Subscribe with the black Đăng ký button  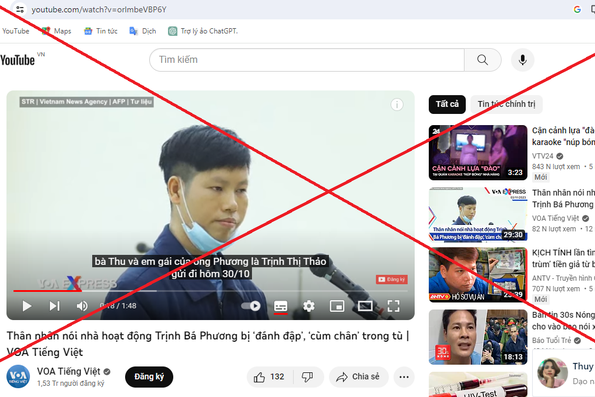click(x=149, y=377)
